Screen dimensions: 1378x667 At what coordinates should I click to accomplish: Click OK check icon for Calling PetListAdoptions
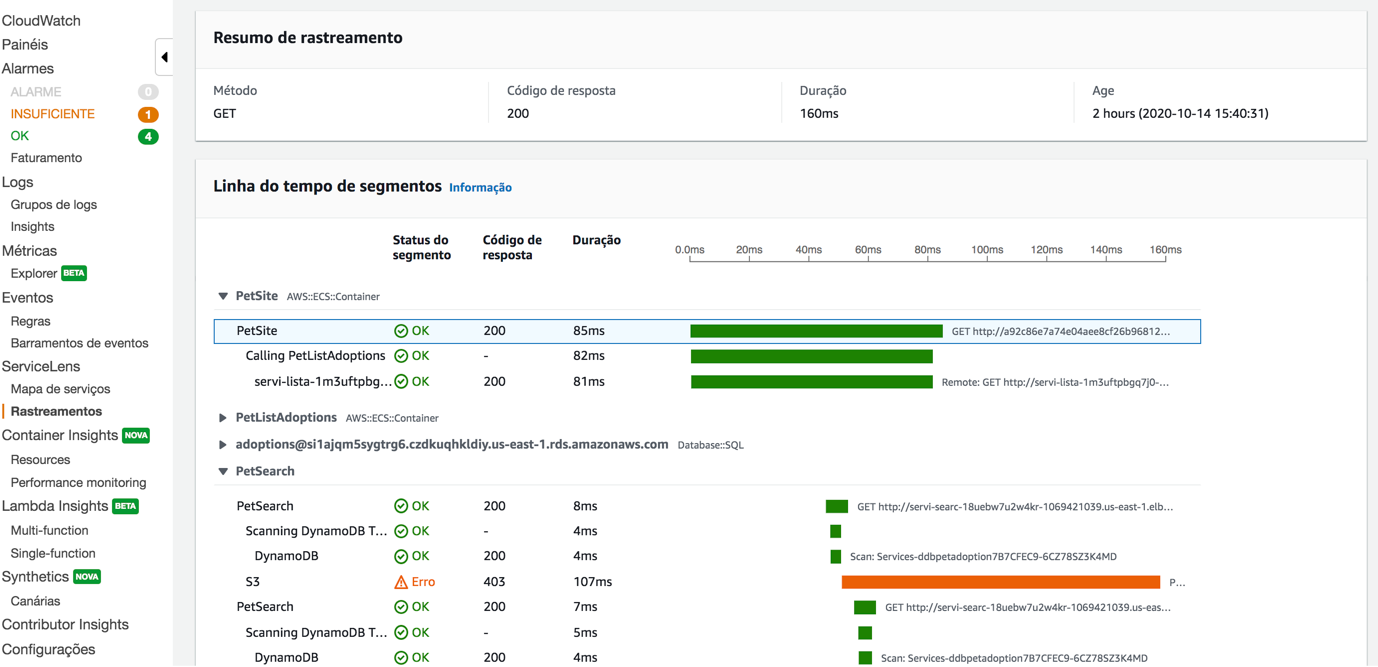pos(401,356)
